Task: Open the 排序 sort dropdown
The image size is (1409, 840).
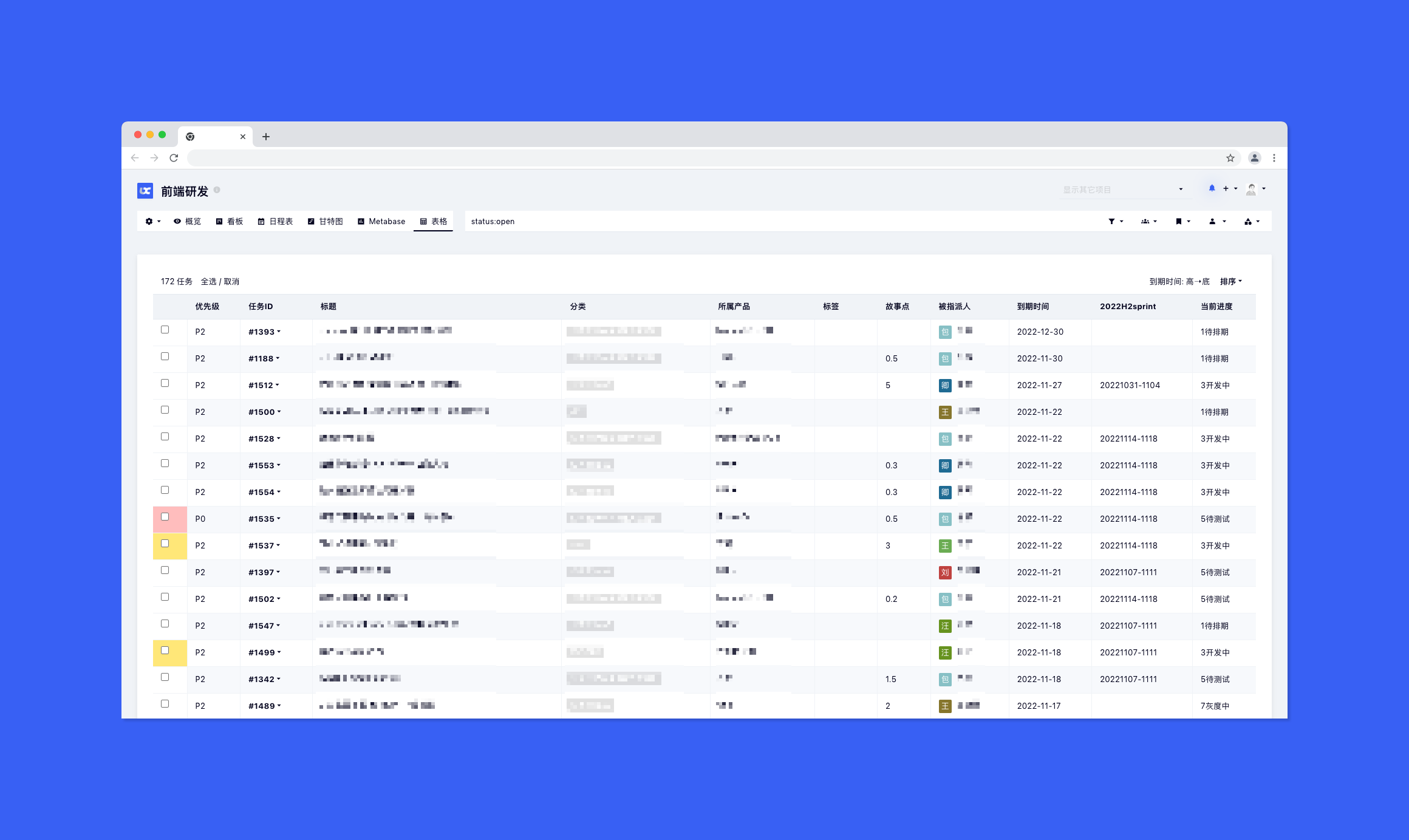Action: tap(1230, 282)
